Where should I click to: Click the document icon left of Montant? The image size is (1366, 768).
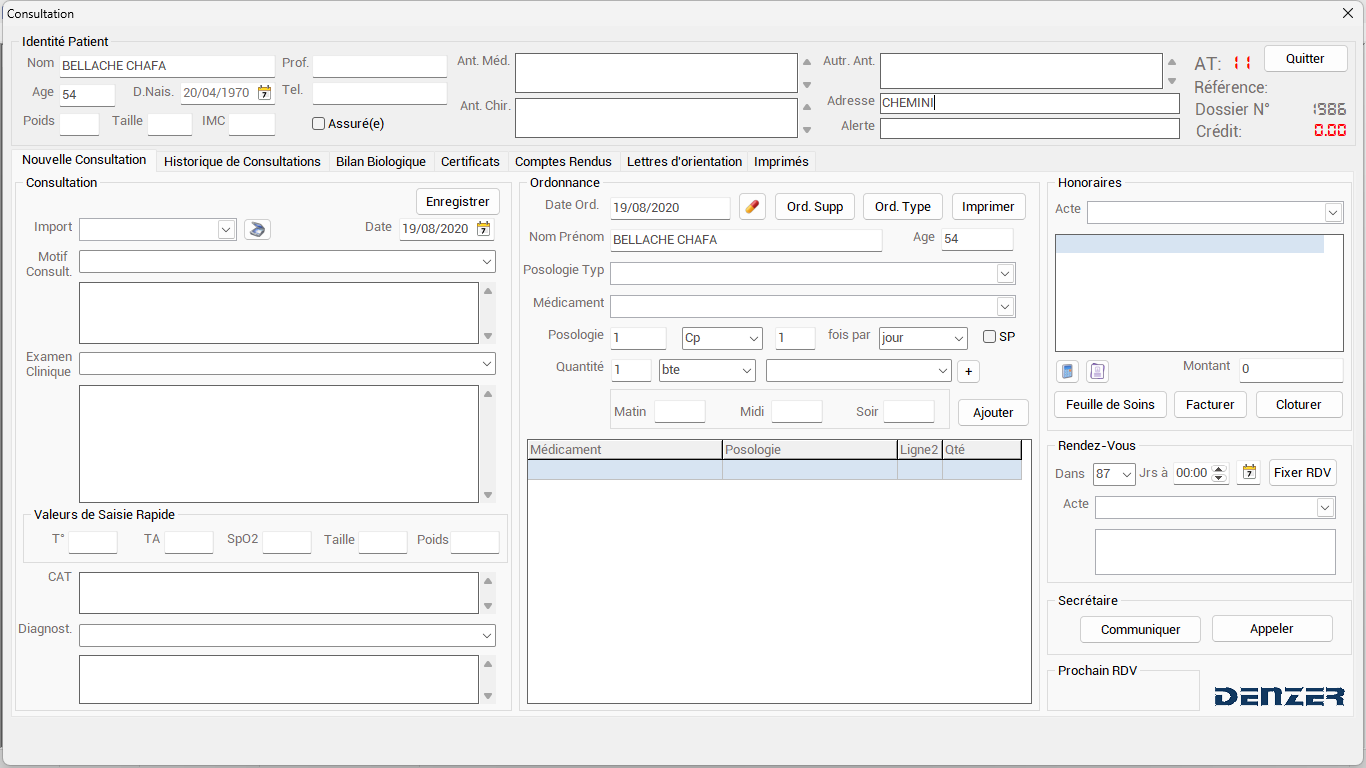[x=1097, y=372]
